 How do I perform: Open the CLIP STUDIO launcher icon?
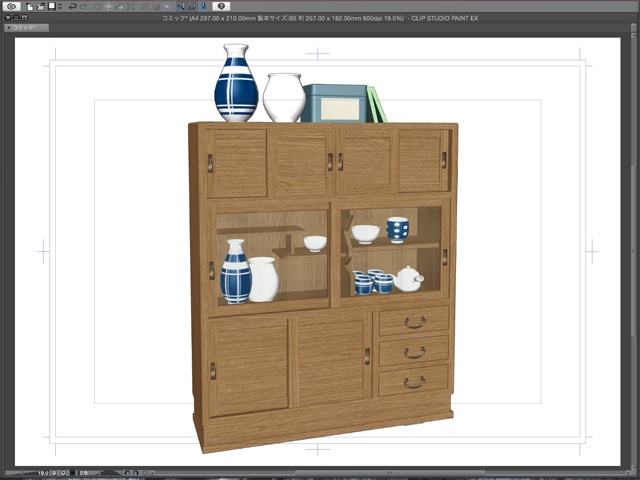click(x=11, y=6)
